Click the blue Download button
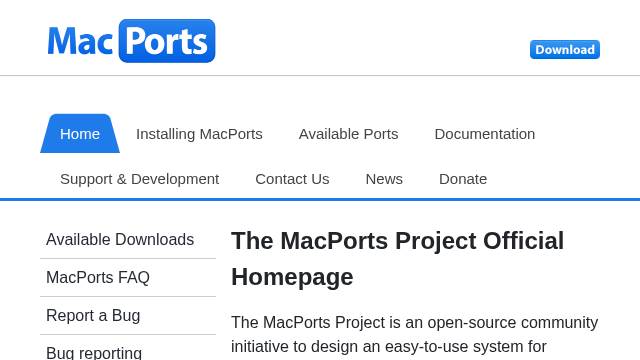The height and width of the screenshot is (360, 640). coord(565,49)
